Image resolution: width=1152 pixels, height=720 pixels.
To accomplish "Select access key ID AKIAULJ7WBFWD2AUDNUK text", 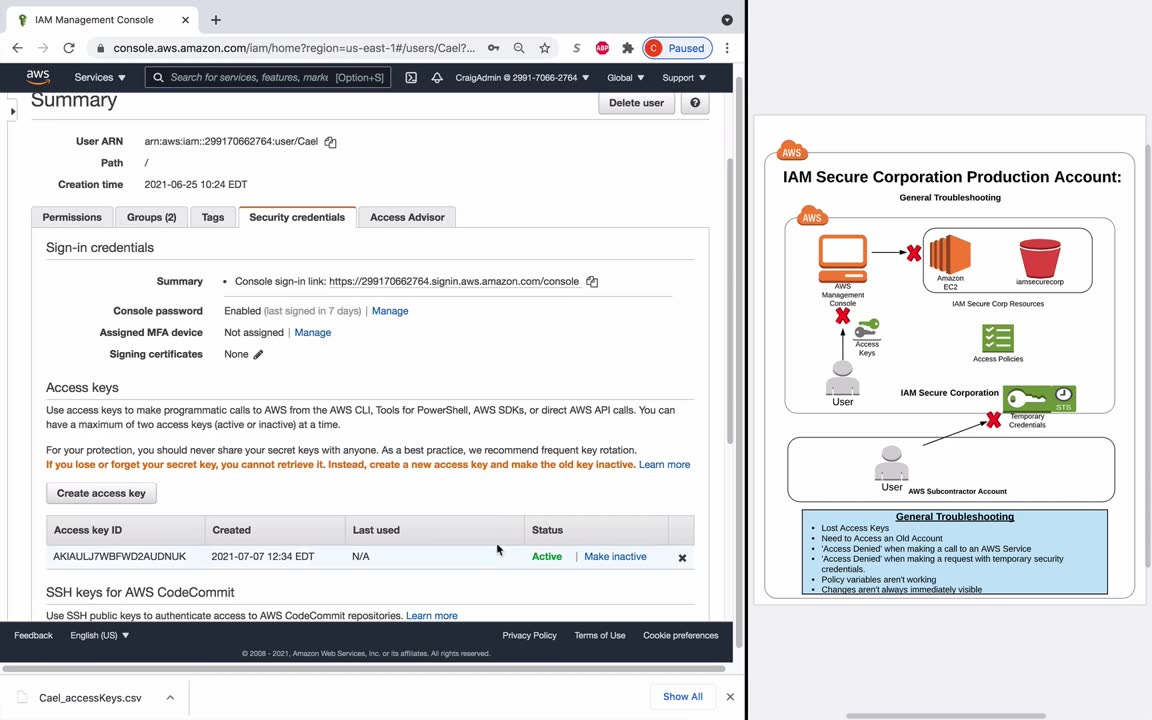I will (119, 556).
